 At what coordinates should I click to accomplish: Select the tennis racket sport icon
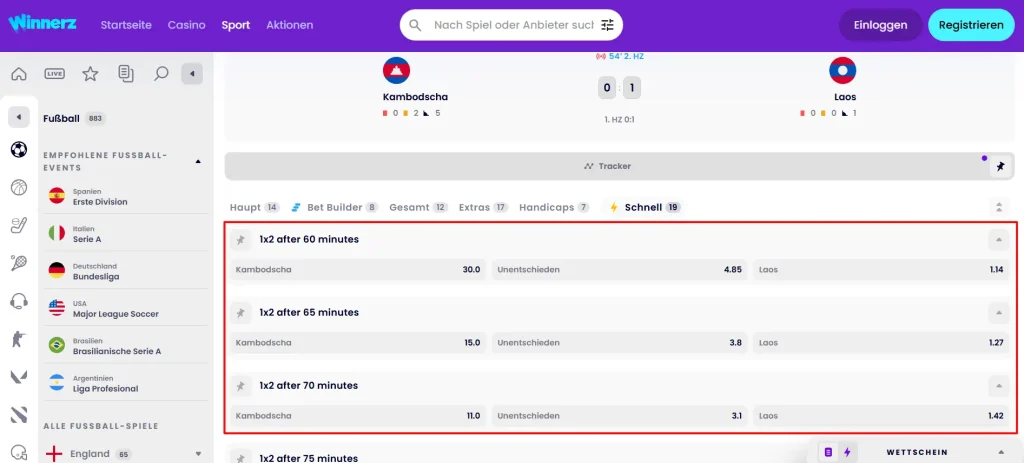[x=19, y=263]
